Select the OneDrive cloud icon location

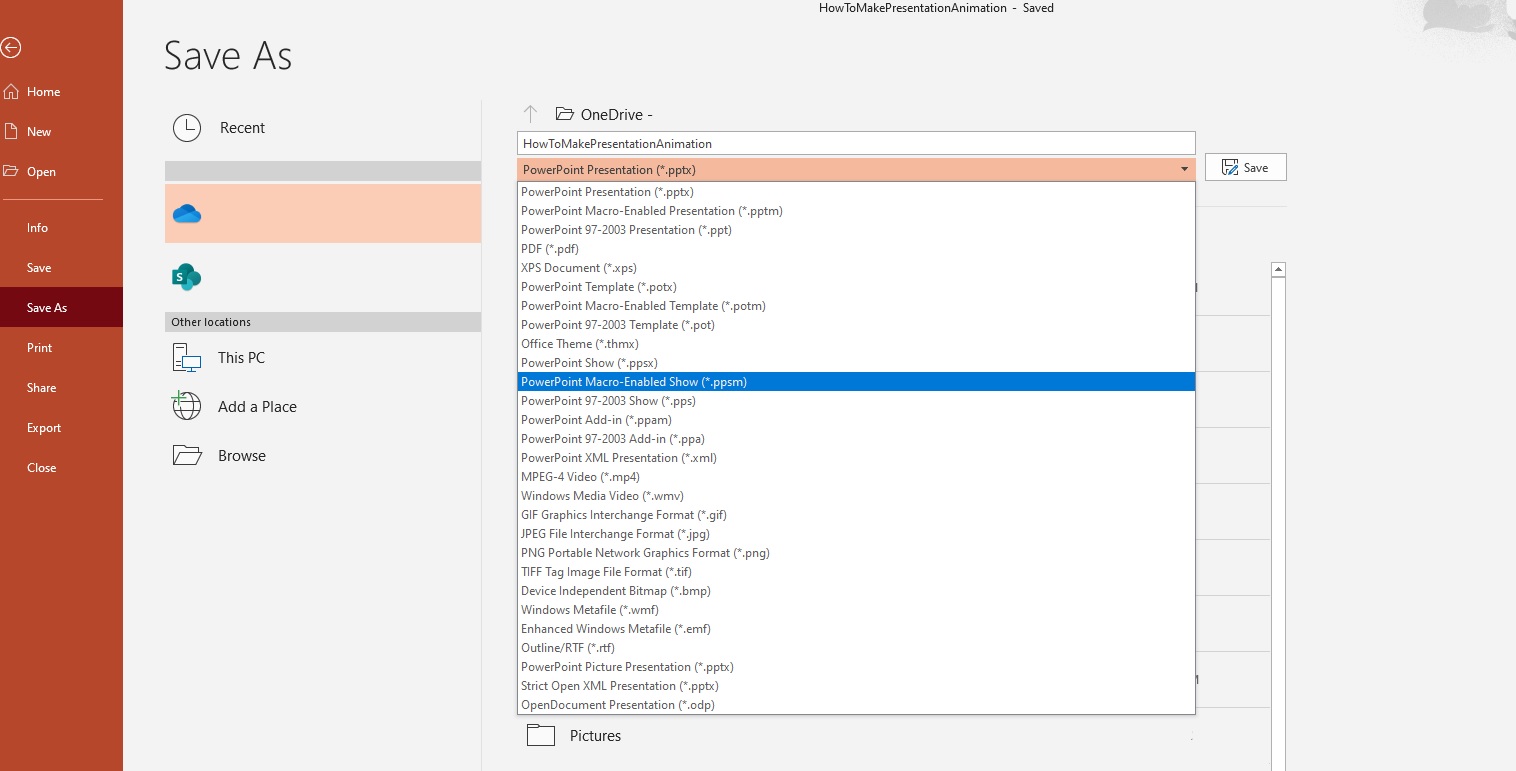click(x=187, y=213)
